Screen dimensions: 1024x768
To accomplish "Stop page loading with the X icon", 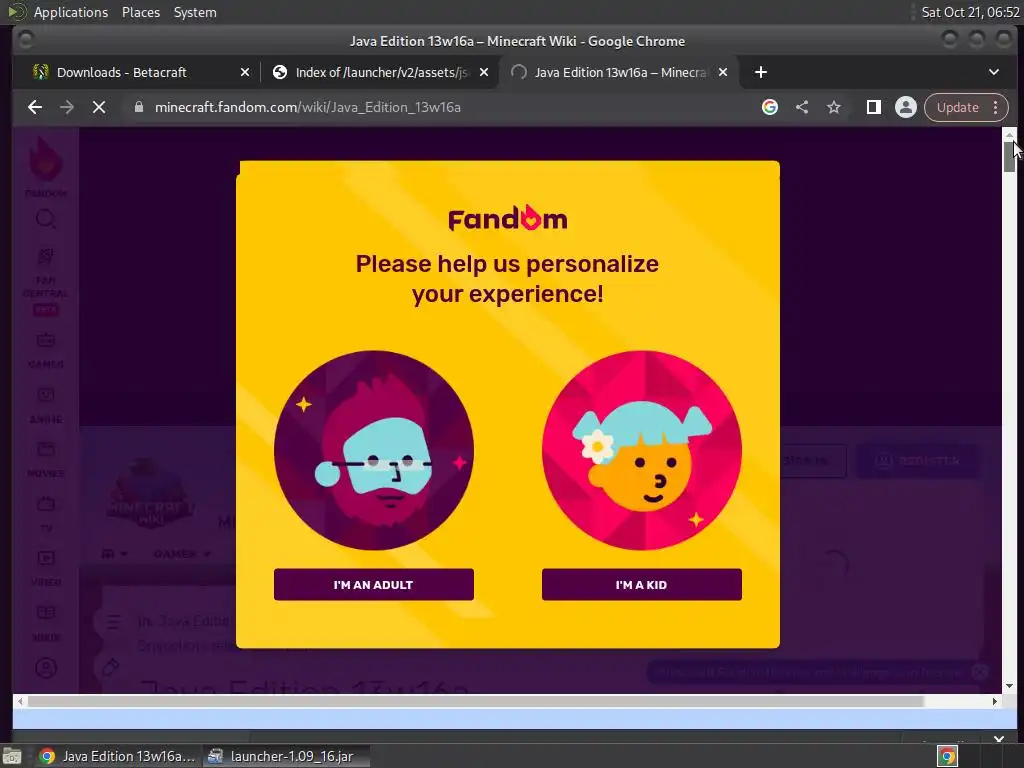I will 99,107.
